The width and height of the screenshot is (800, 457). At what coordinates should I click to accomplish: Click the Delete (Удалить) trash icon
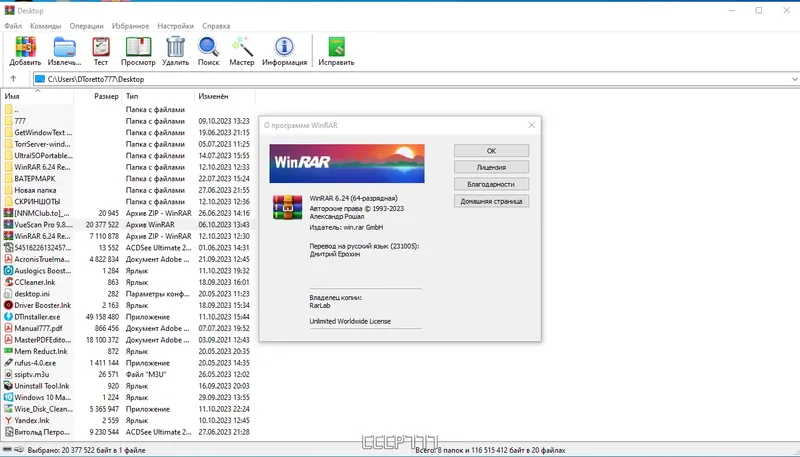176,47
